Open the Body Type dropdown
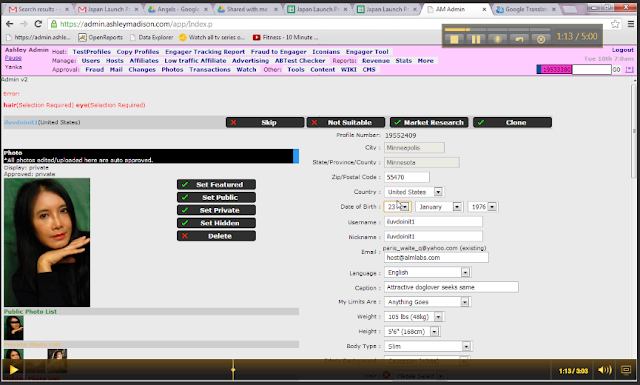The image size is (640, 385). click(428, 346)
